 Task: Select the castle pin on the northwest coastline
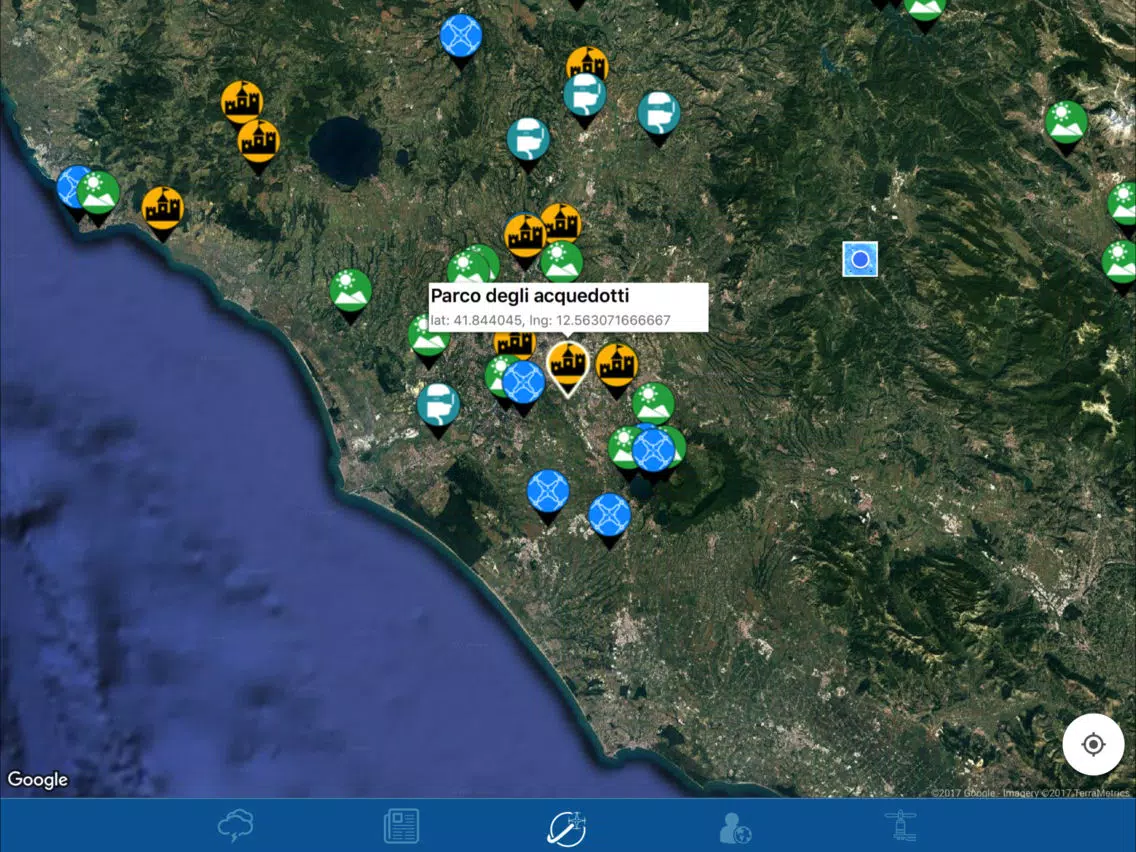(x=163, y=208)
